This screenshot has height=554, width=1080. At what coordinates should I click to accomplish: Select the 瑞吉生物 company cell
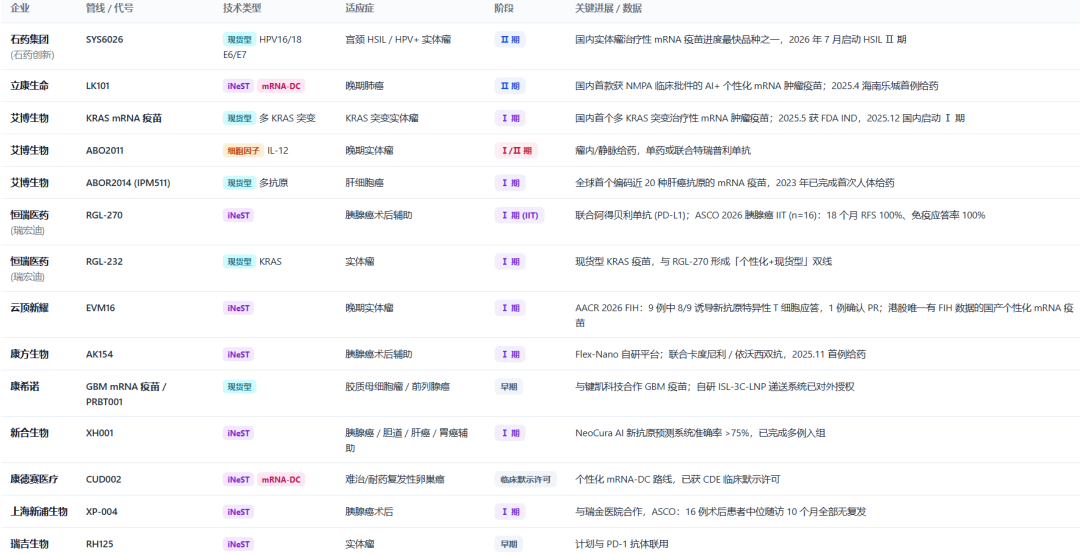30,544
